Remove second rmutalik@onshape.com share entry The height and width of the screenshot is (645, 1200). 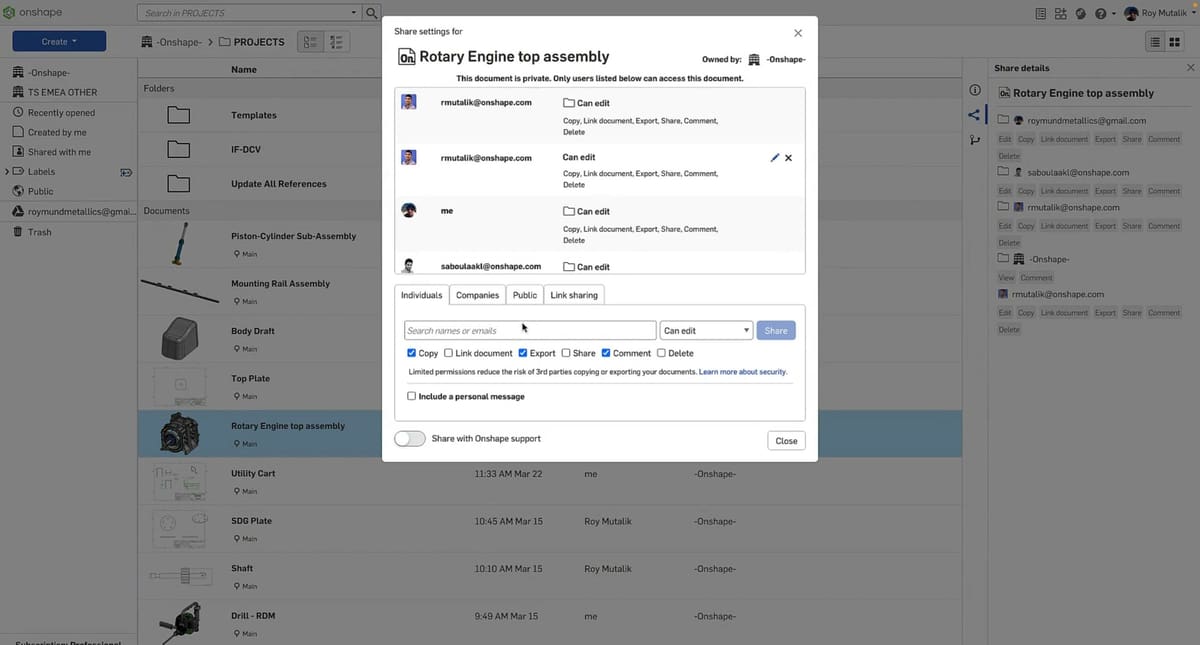[x=788, y=158]
